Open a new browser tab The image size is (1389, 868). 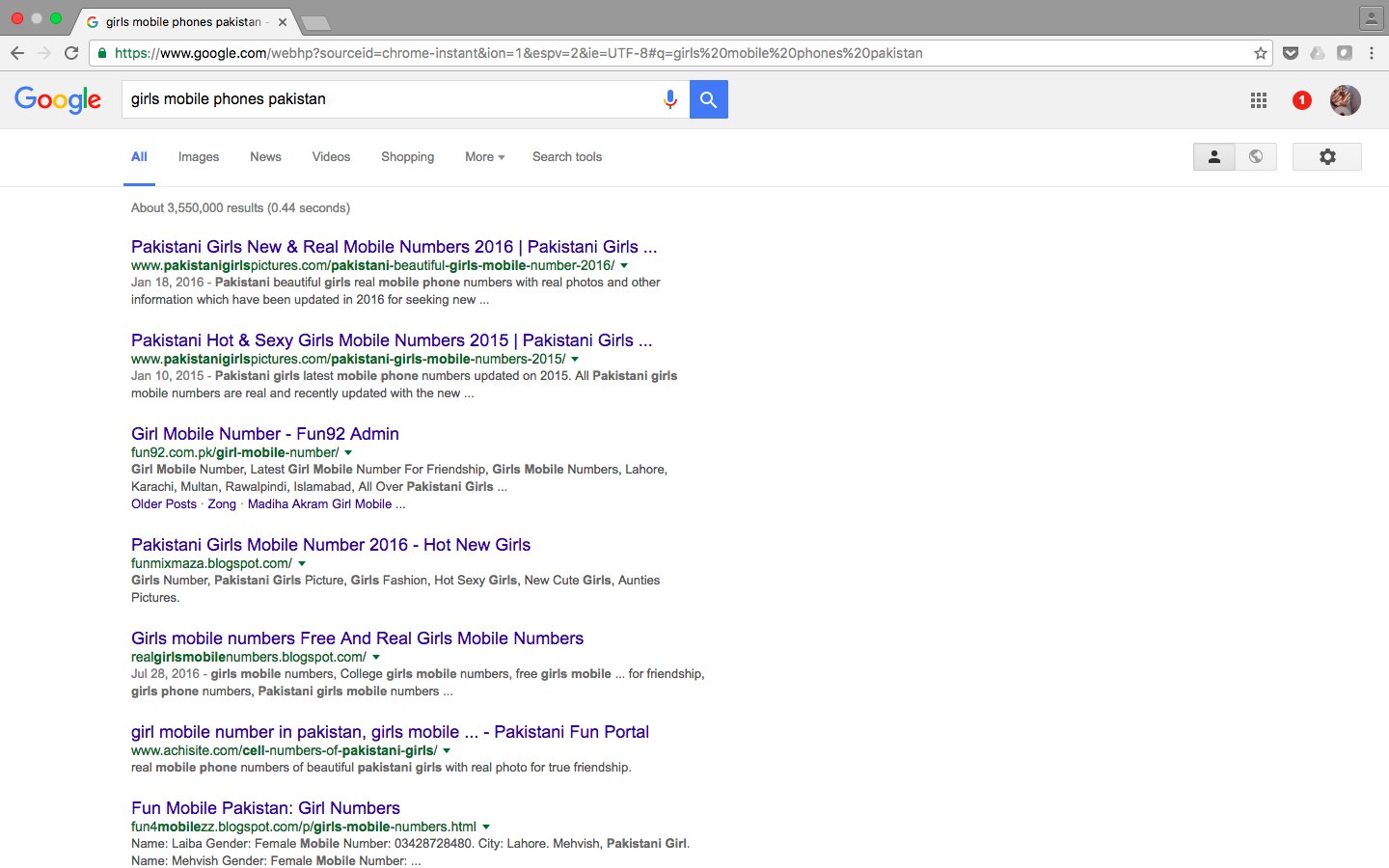tap(315, 22)
